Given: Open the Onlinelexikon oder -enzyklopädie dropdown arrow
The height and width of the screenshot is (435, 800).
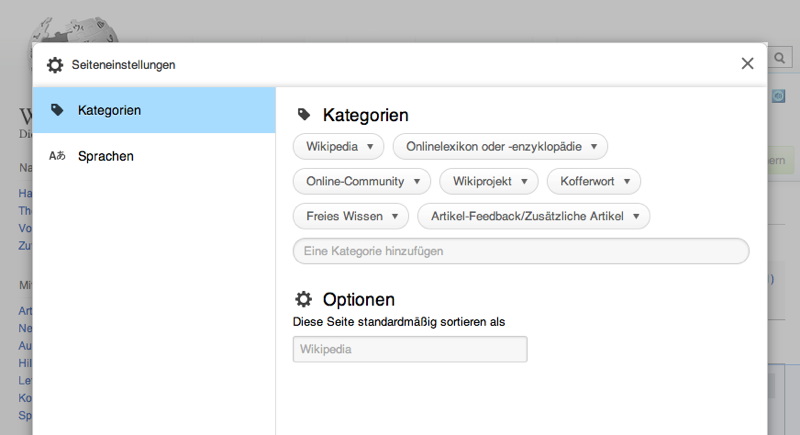Looking at the screenshot, I should tap(594, 147).
